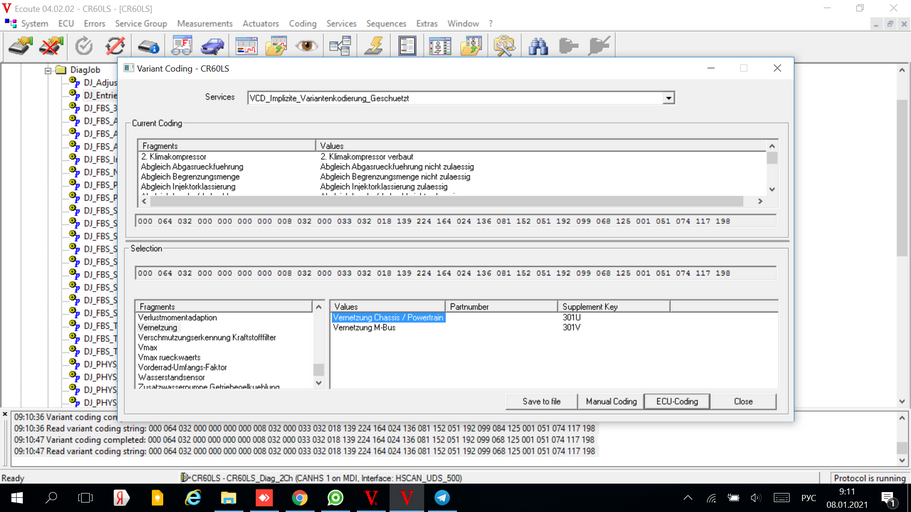The width and height of the screenshot is (911, 512).
Task: Click the Selection Fragments list scroll-down arrow
Action: [x=318, y=383]
